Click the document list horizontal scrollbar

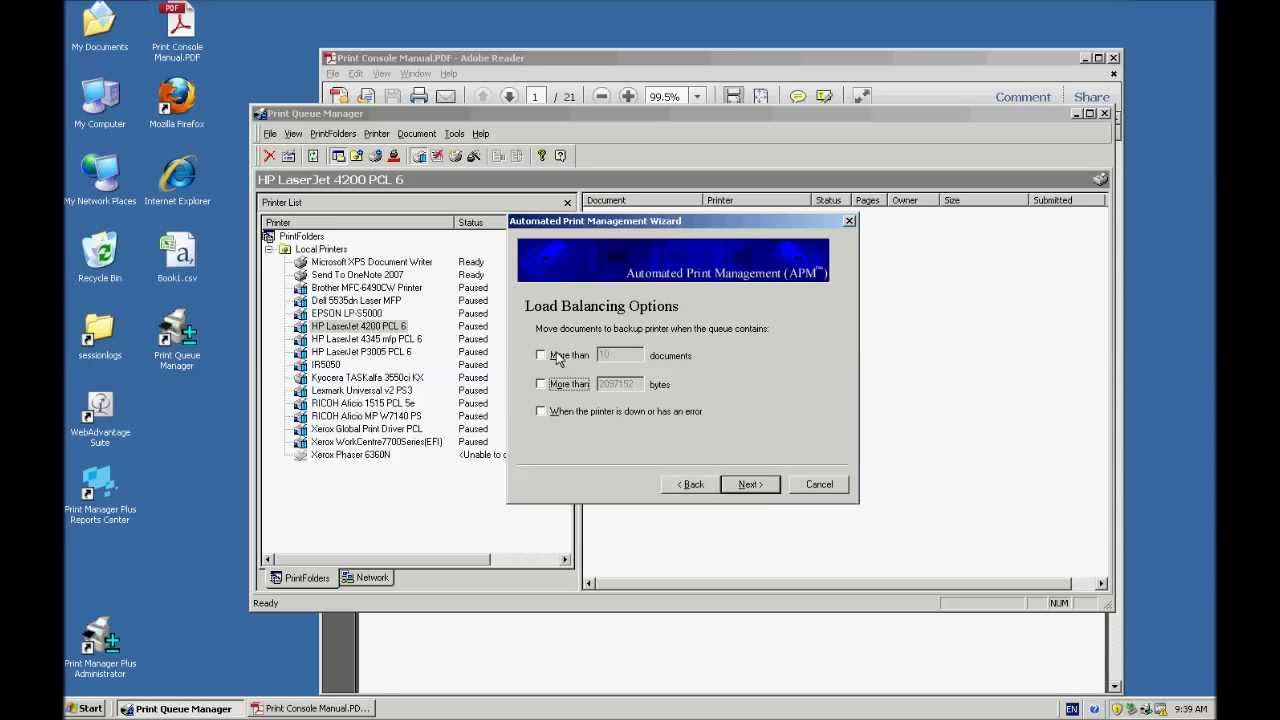point(845,583)
